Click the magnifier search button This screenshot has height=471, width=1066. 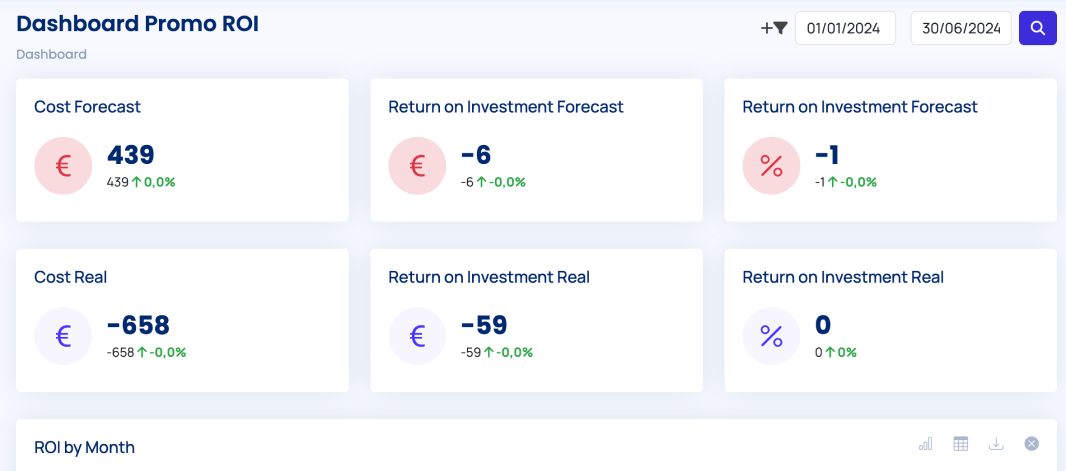click(x=1037, y=28)
